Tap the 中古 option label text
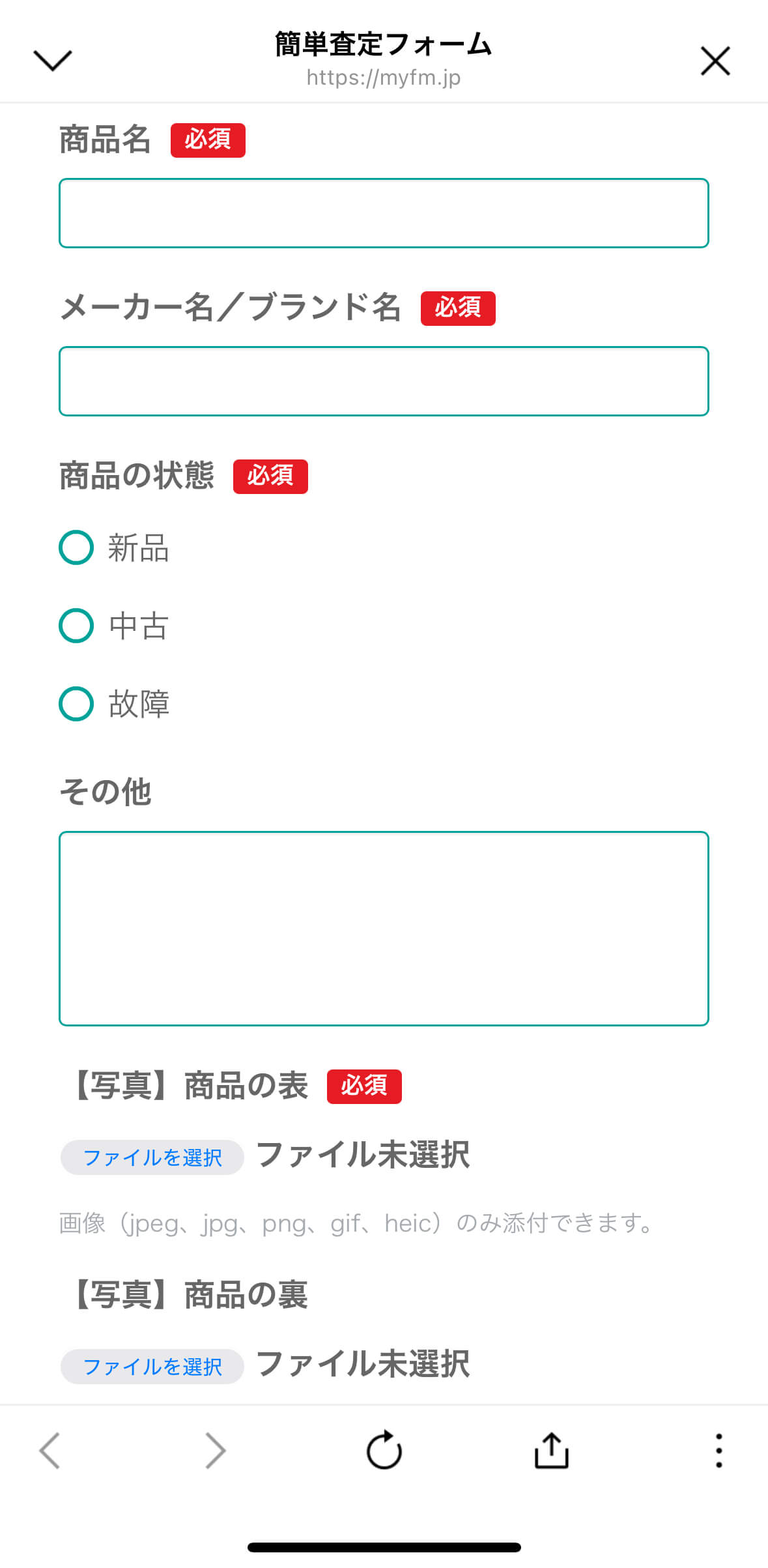768x1568 pixels. pos(139,626)
